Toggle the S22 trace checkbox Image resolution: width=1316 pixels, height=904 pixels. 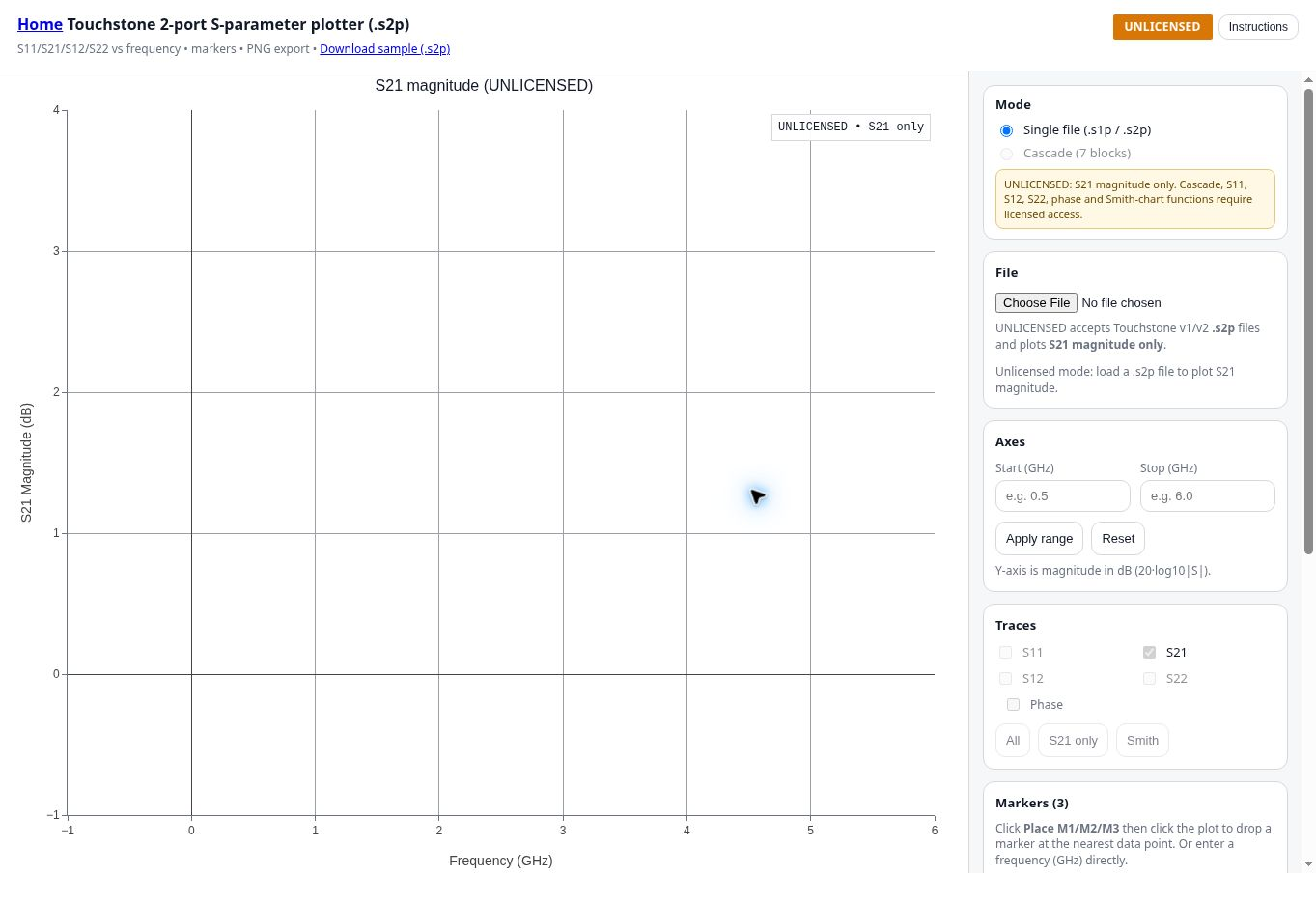[1149, 679]
